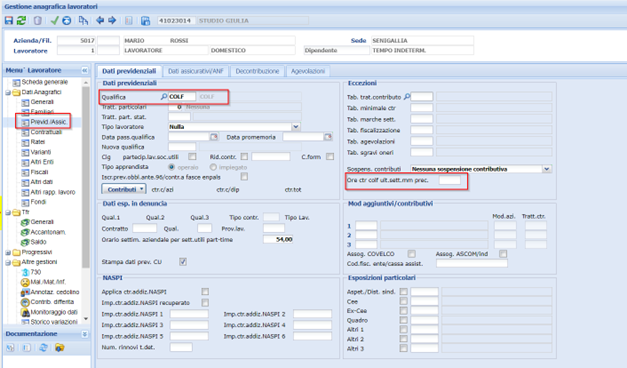The width and height of the screenshot is (627, 368).
Task: Click tree menu scrollbar down arrow
Action: [86, 319]
